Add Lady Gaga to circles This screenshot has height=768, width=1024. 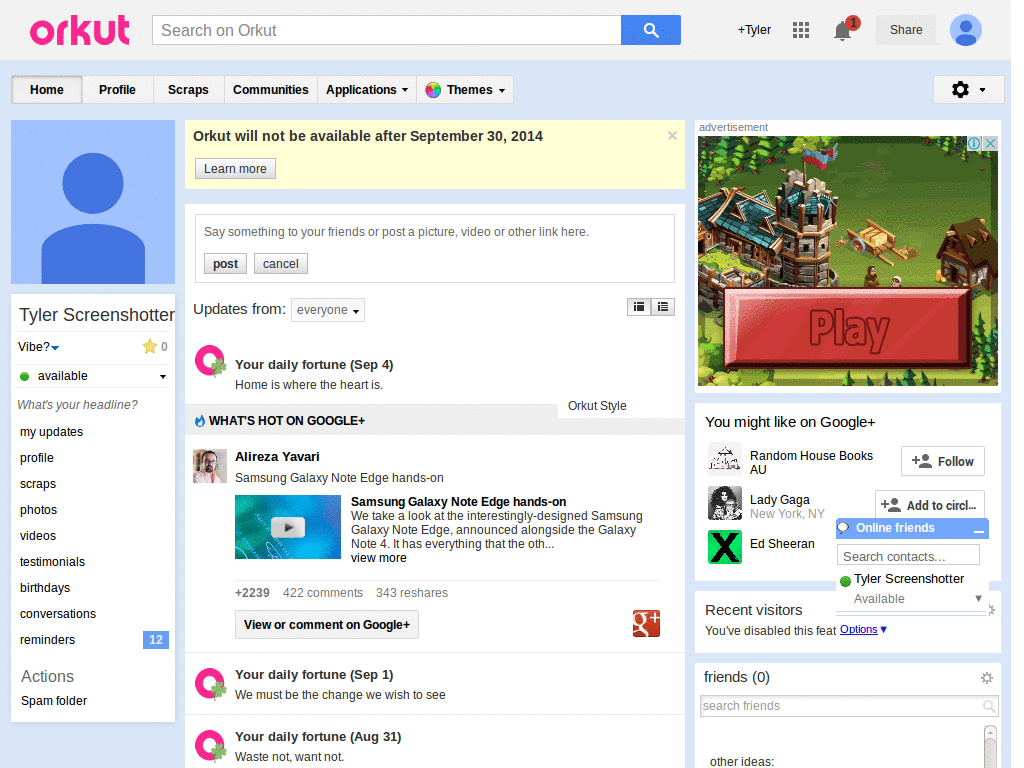pos(929,505)
